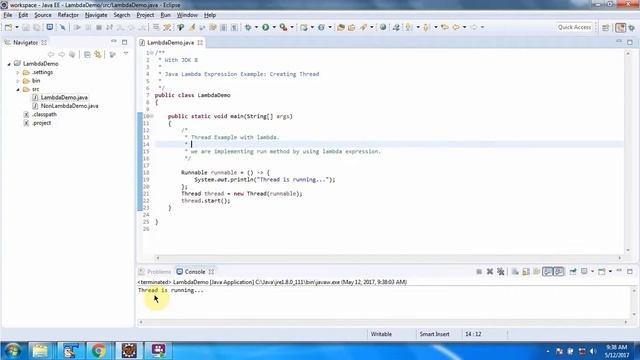Image resolution: width=640 pixels, height=360 pixels.
Task: Collapse the src folder
Action: click(18, 89)
